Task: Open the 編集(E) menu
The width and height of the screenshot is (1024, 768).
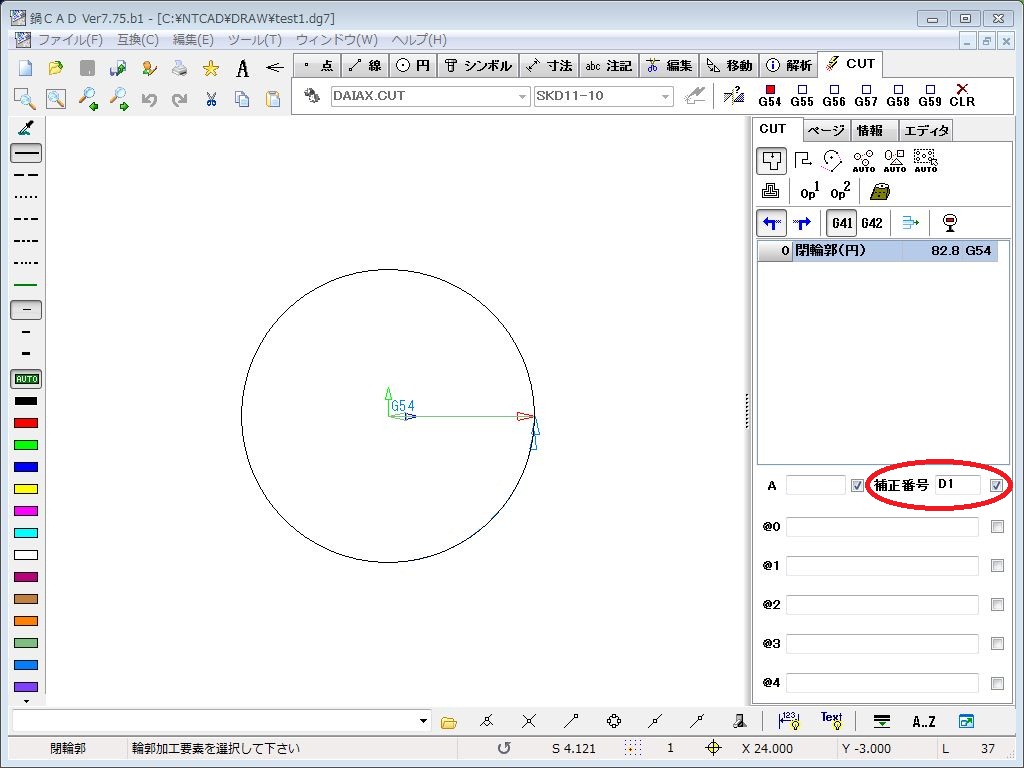Action: pos(193,40)
